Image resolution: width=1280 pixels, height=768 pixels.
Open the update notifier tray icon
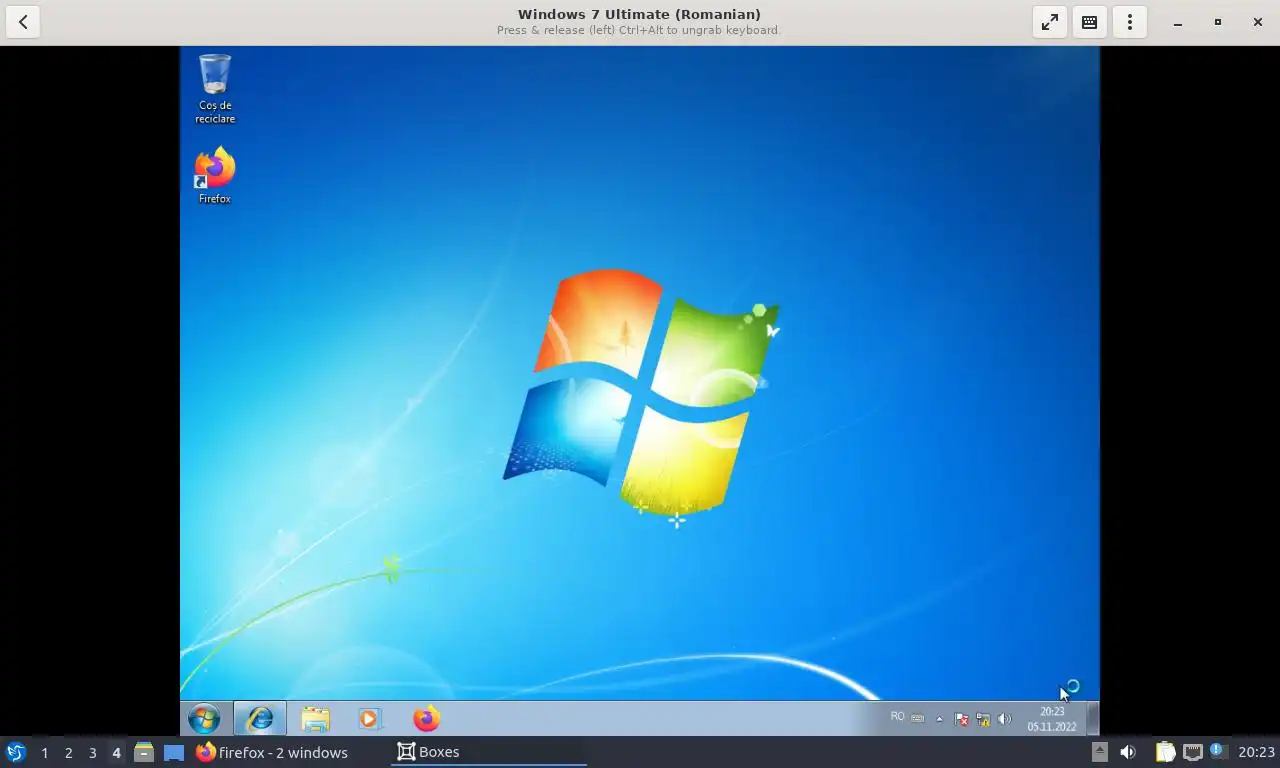[1217, 751]
